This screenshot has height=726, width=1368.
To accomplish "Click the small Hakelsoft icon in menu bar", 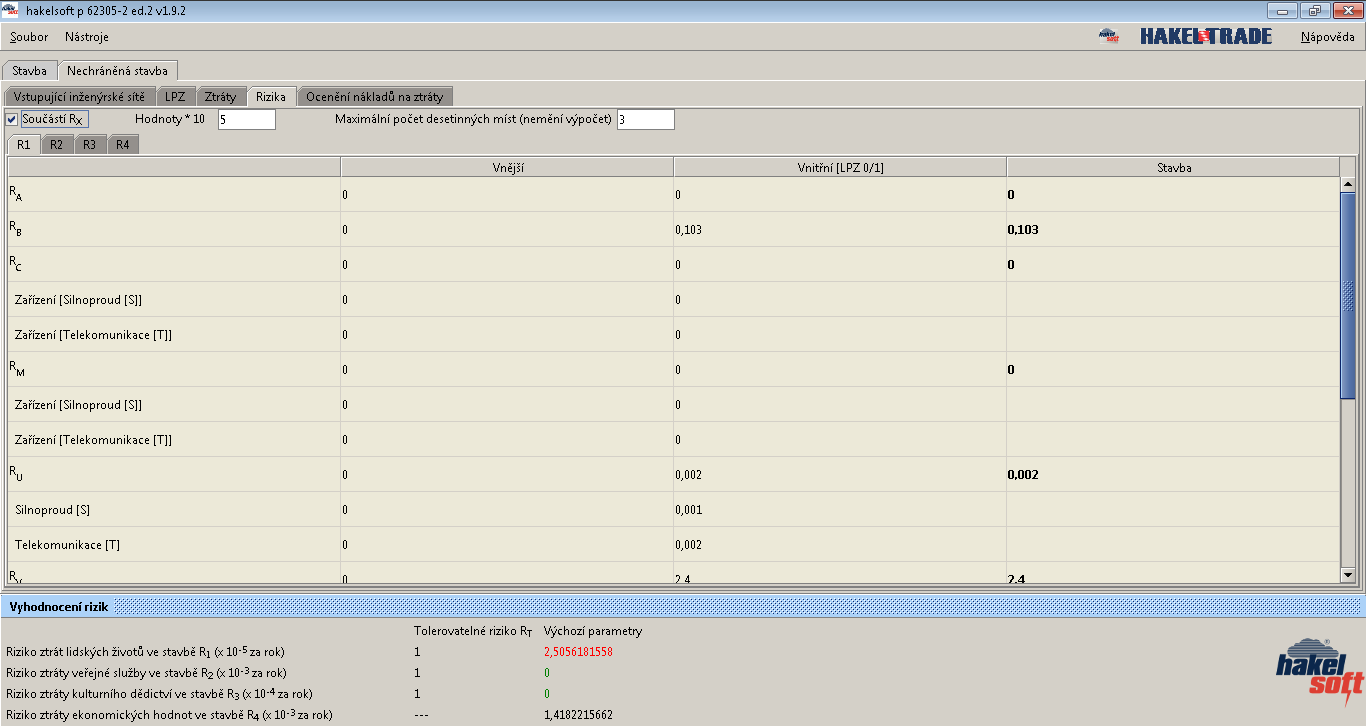I will pyautogui.click(x=1107, y=36).
